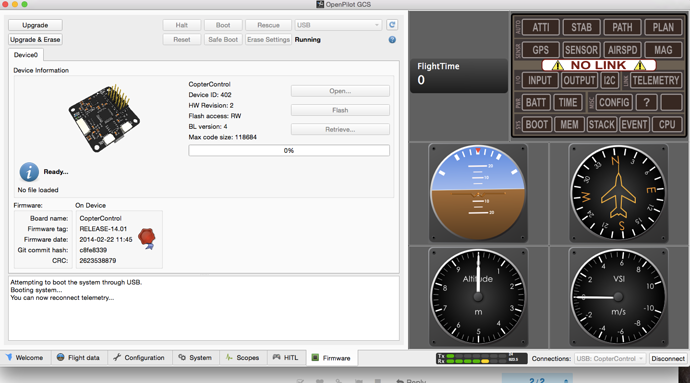Click the BATT power status indicator
690x383 pixels.
point(536,103)
